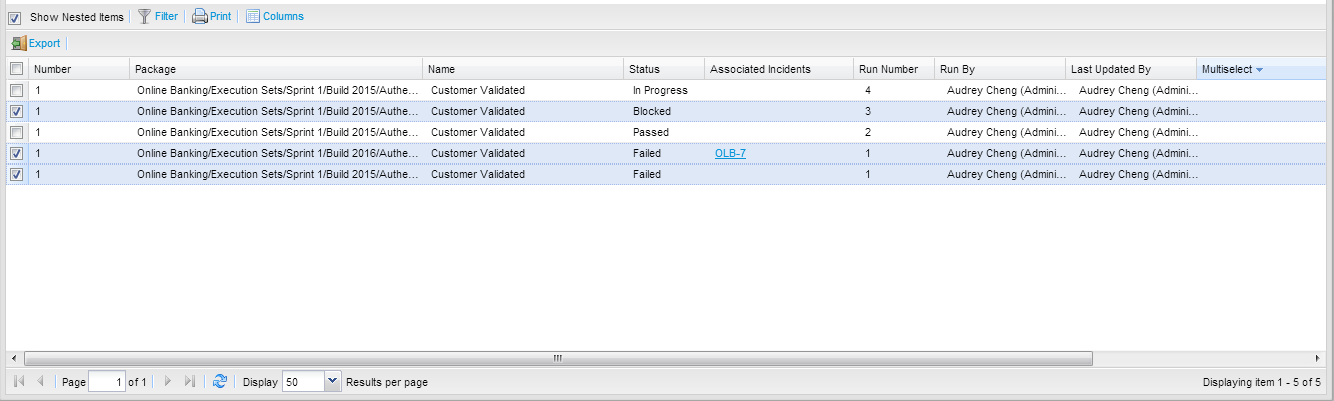Screen dimensions: 1334x401
Task: Expand the results per page dropdown
Action: pos(333,382)
